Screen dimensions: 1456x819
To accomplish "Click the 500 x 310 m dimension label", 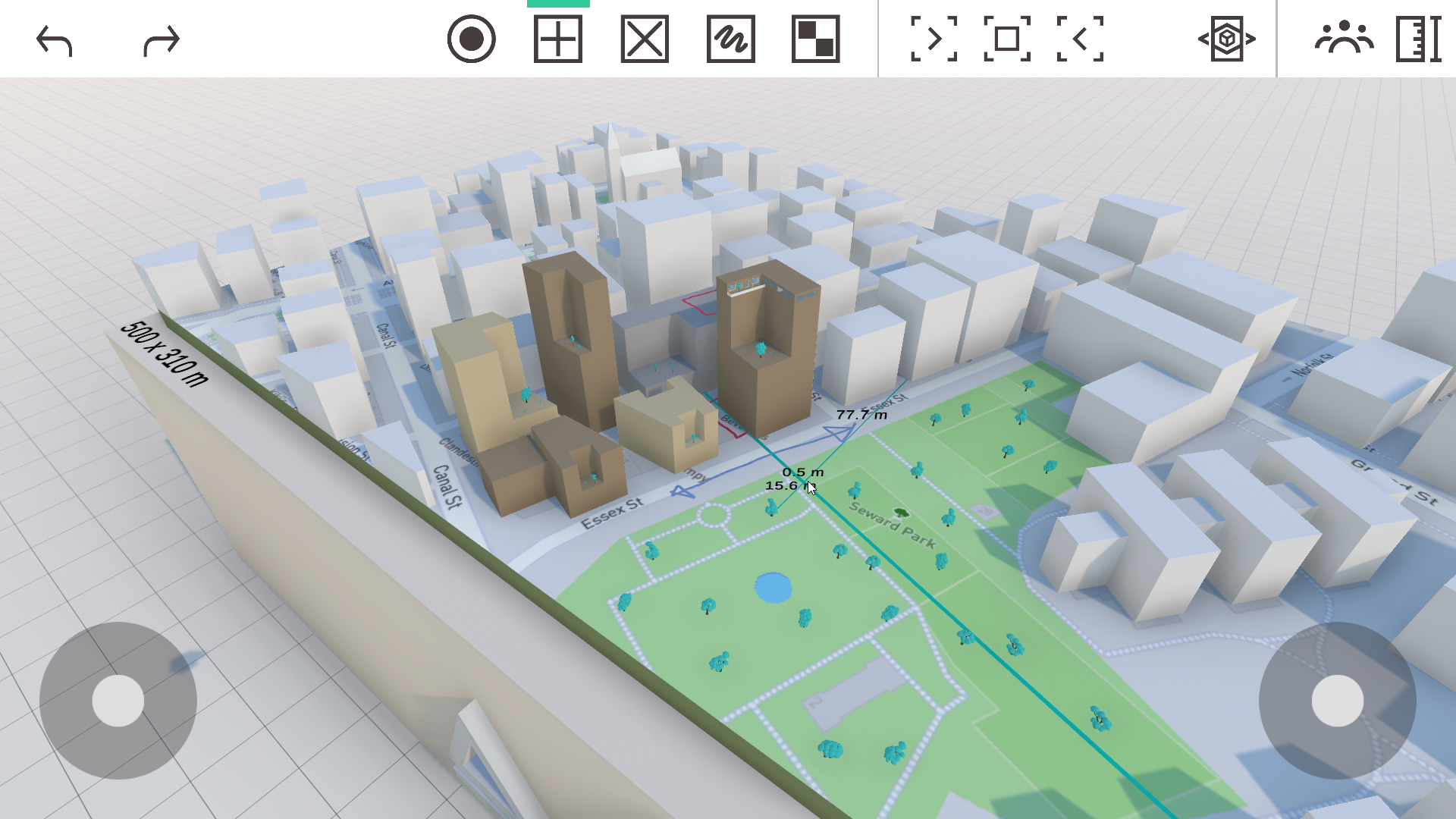I will click(x=164, y=354).
